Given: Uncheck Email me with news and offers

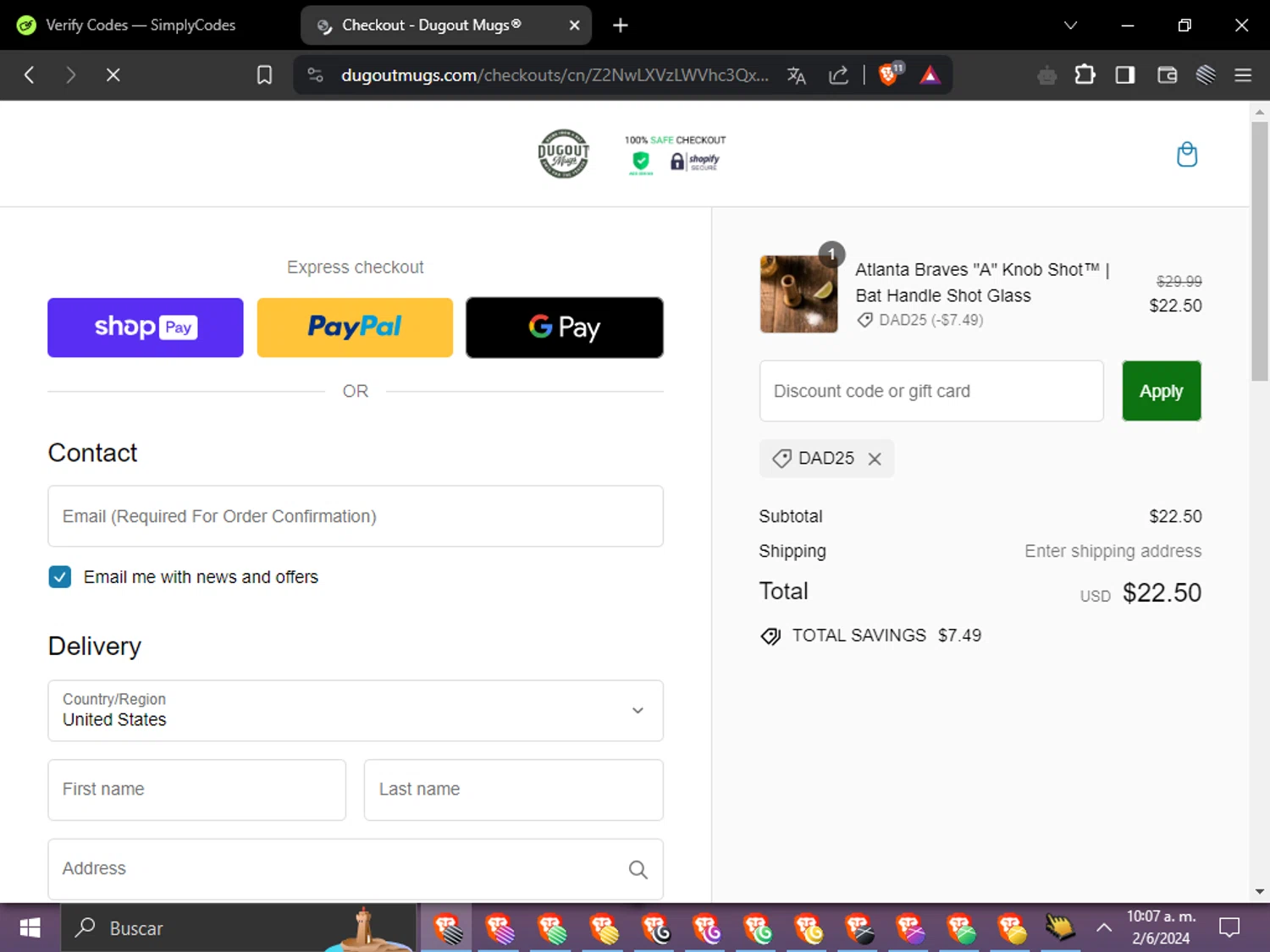Looking at the screenshot, I should pyautogui.click(x=60, y=577).
